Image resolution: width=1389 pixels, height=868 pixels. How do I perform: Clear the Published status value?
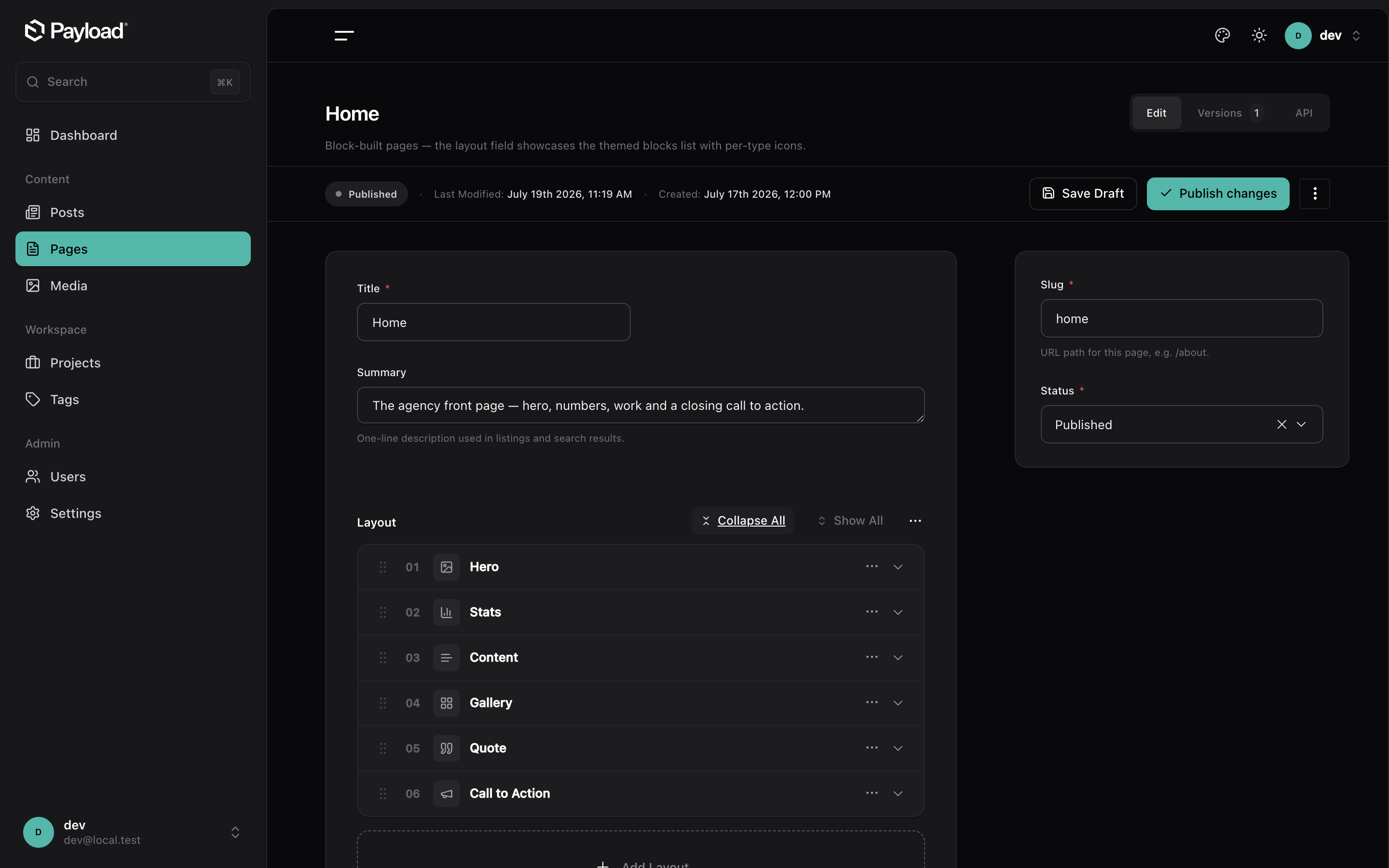point(1281,425)
